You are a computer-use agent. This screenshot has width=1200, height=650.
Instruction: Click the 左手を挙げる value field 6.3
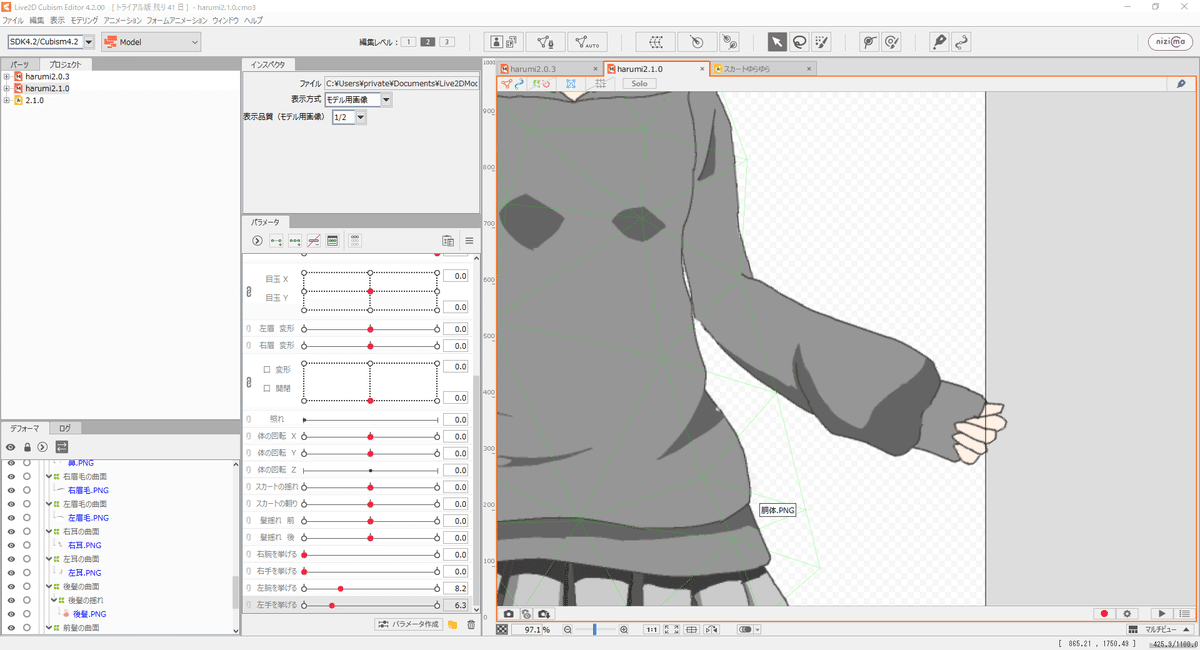(456, 605)
